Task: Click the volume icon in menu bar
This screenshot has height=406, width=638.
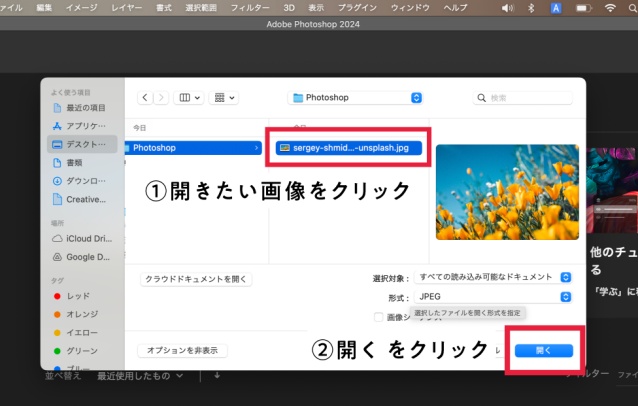Action: coord(507,8)
